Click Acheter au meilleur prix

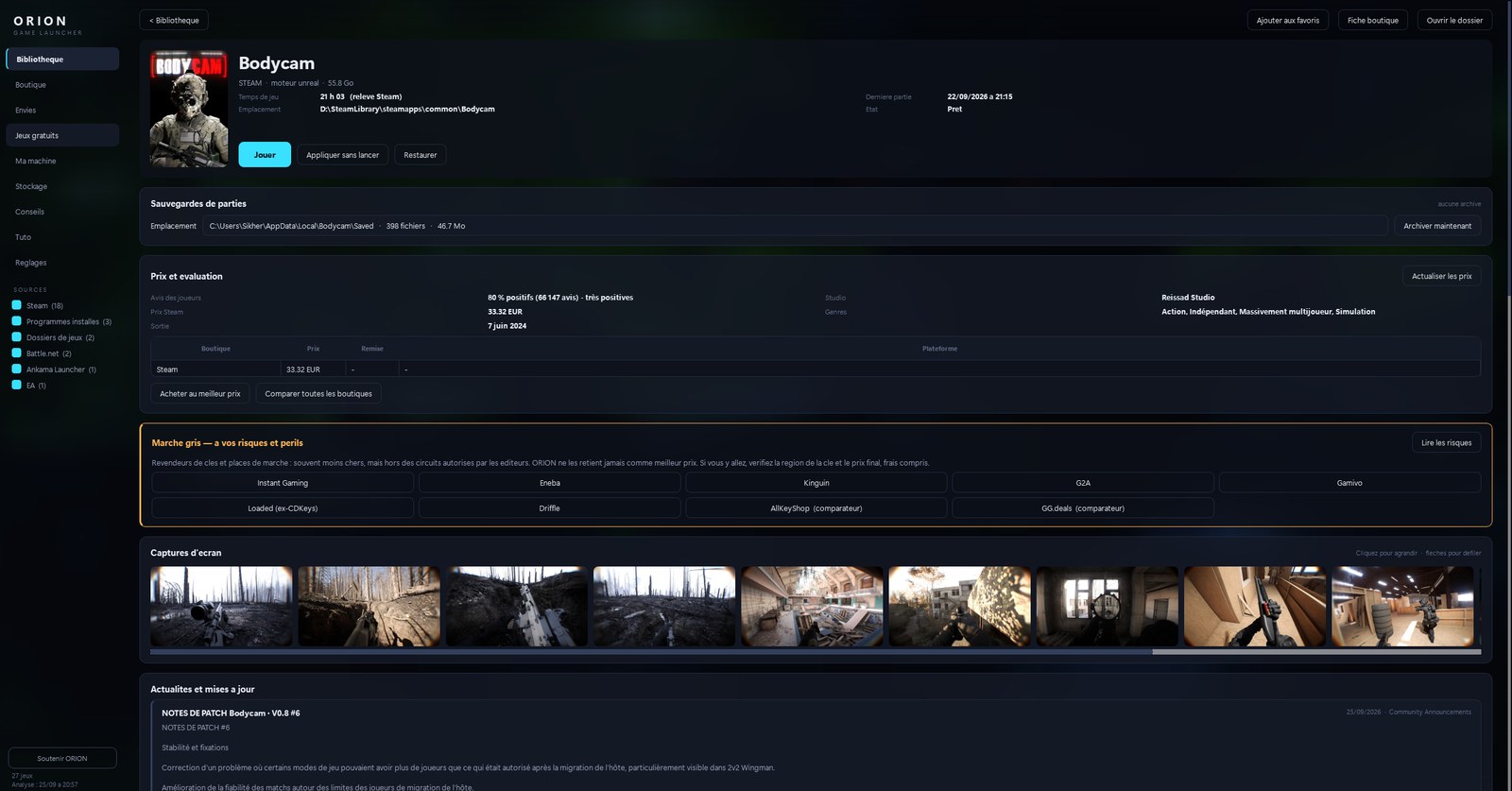coord(200,394)
